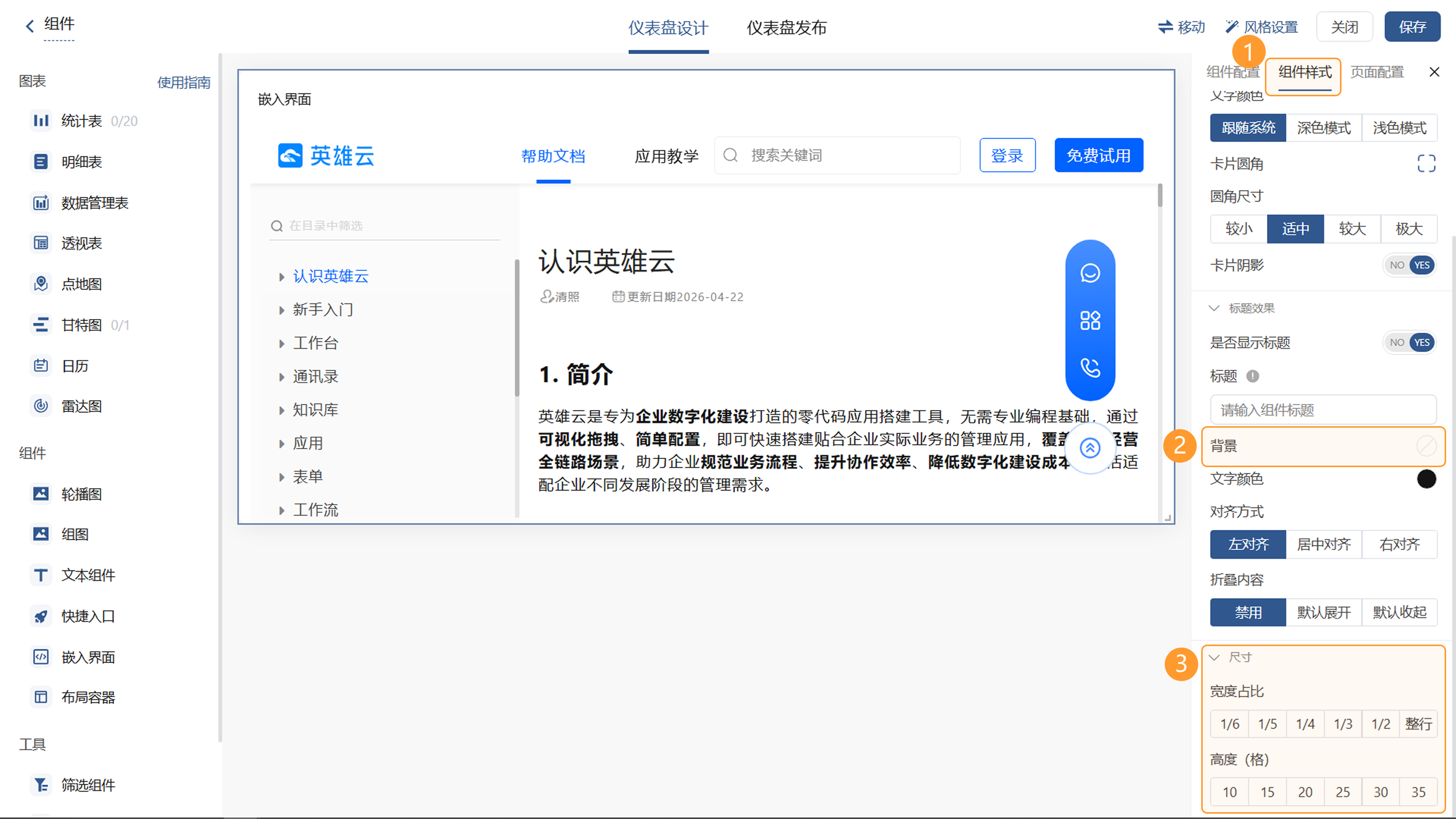The image size is (1456, 819).
Task: Expand the 表单 tree node
Action: [x=281, y=477]
